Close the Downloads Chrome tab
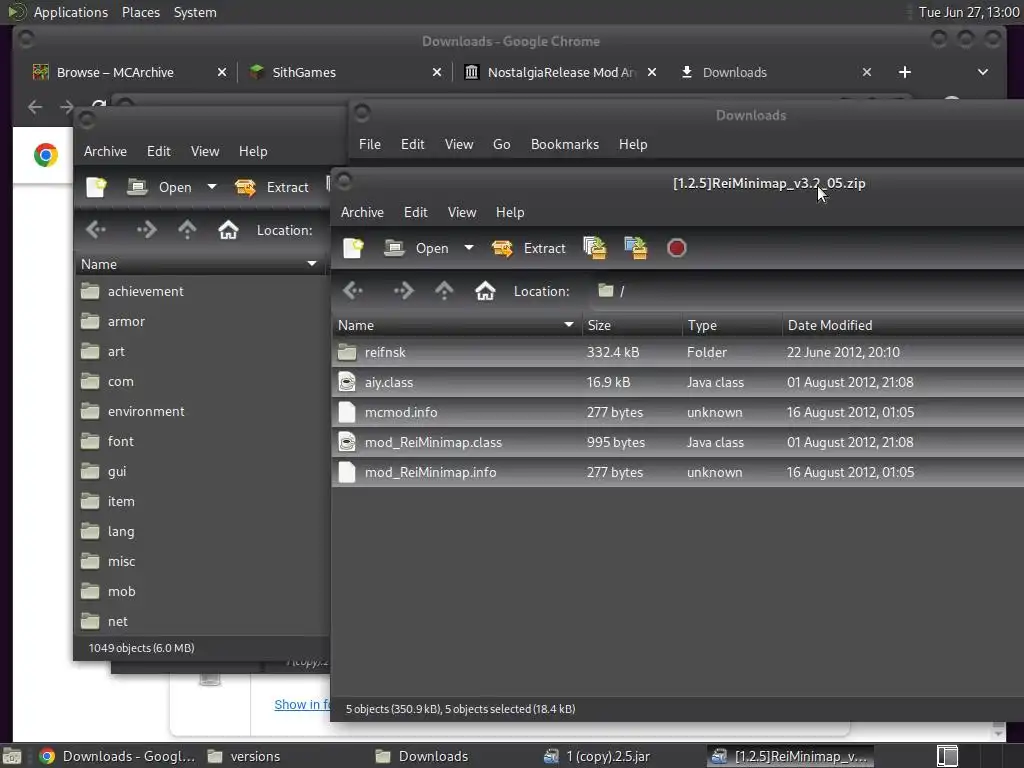Viewport: 1024px width, 768px height. coord(867,72)
